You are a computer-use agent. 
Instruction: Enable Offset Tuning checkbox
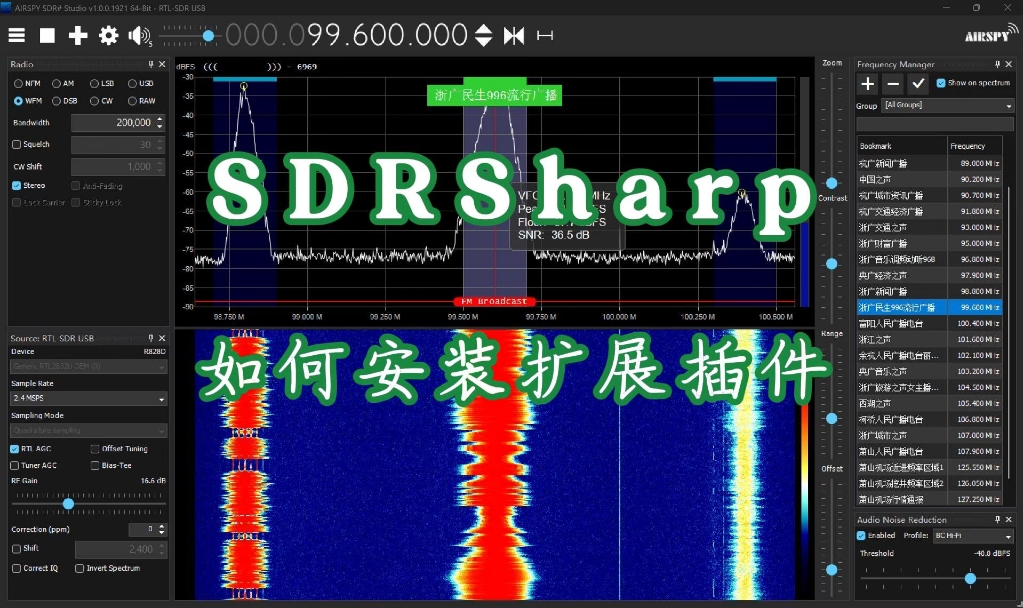tap(95, 449)
